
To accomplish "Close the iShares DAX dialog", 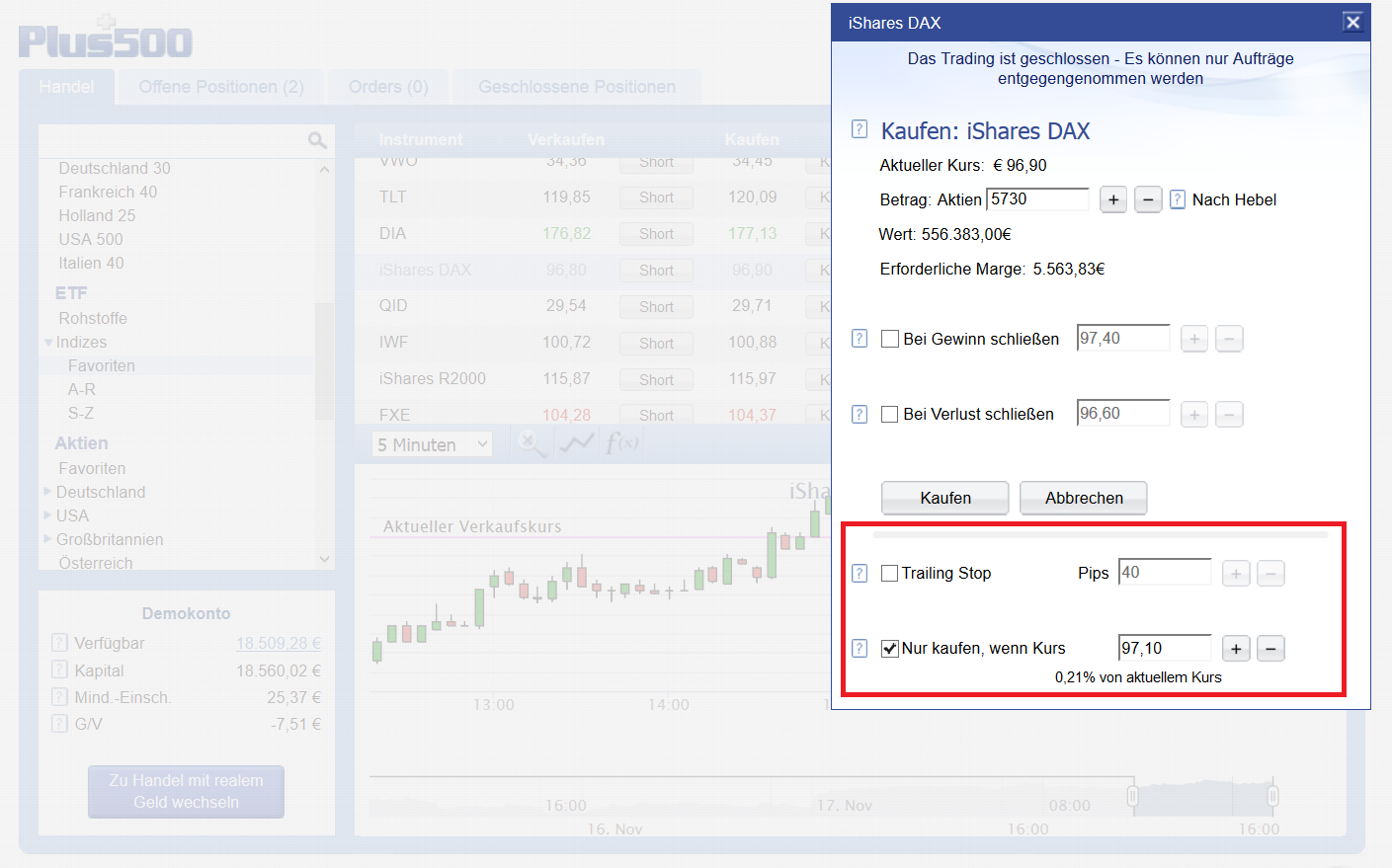I will coord(1352,22).
